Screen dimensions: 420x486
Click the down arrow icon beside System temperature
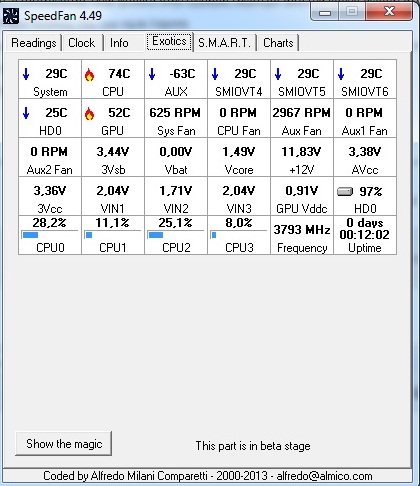pyautogui.click(x=26, y=74)
